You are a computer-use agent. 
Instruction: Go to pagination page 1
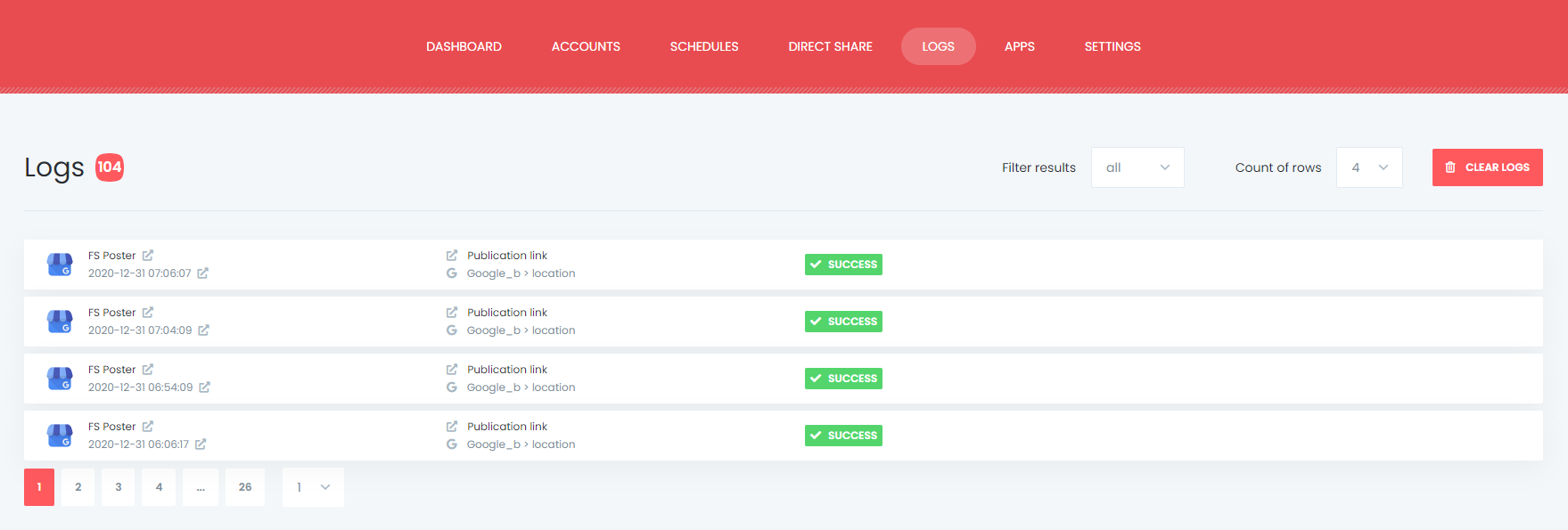point(39,487)
